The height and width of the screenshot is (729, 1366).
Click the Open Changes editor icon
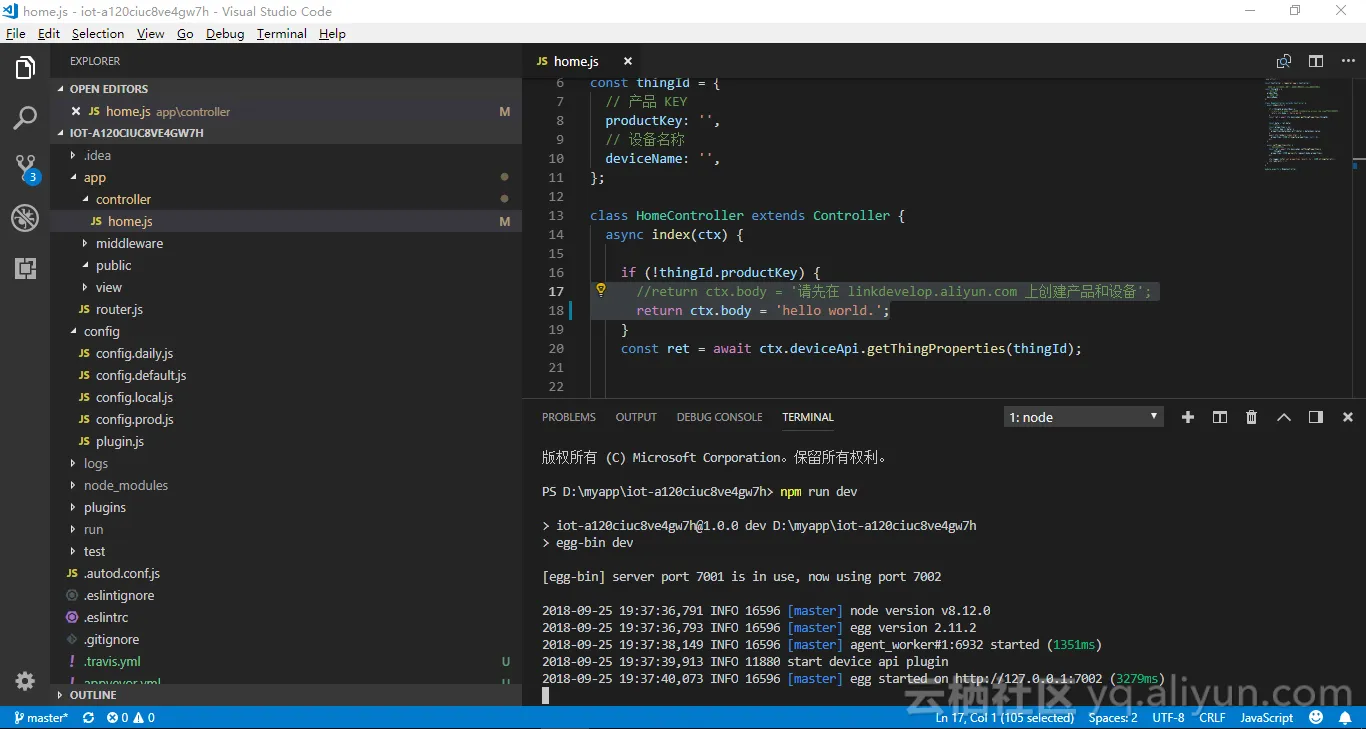pos(1284,61)
